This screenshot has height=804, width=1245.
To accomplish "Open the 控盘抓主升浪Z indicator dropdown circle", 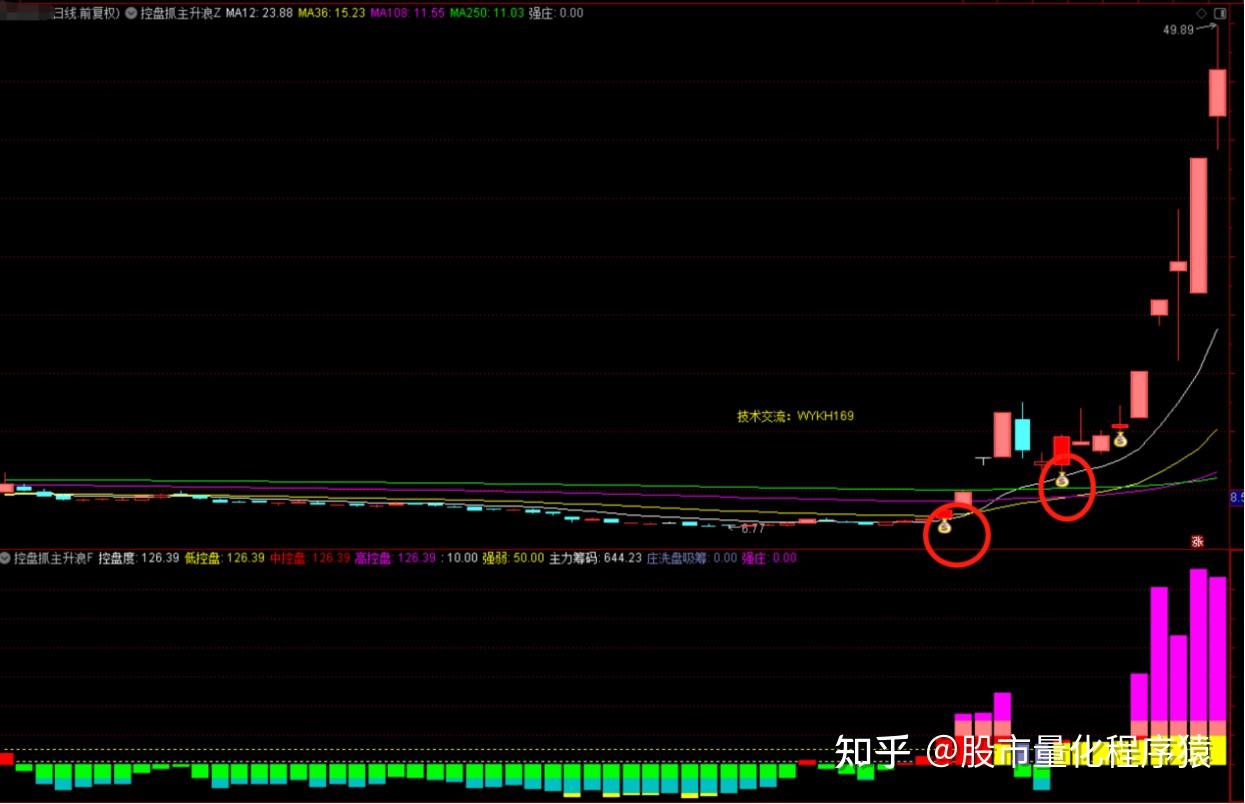I will point(131,13).
